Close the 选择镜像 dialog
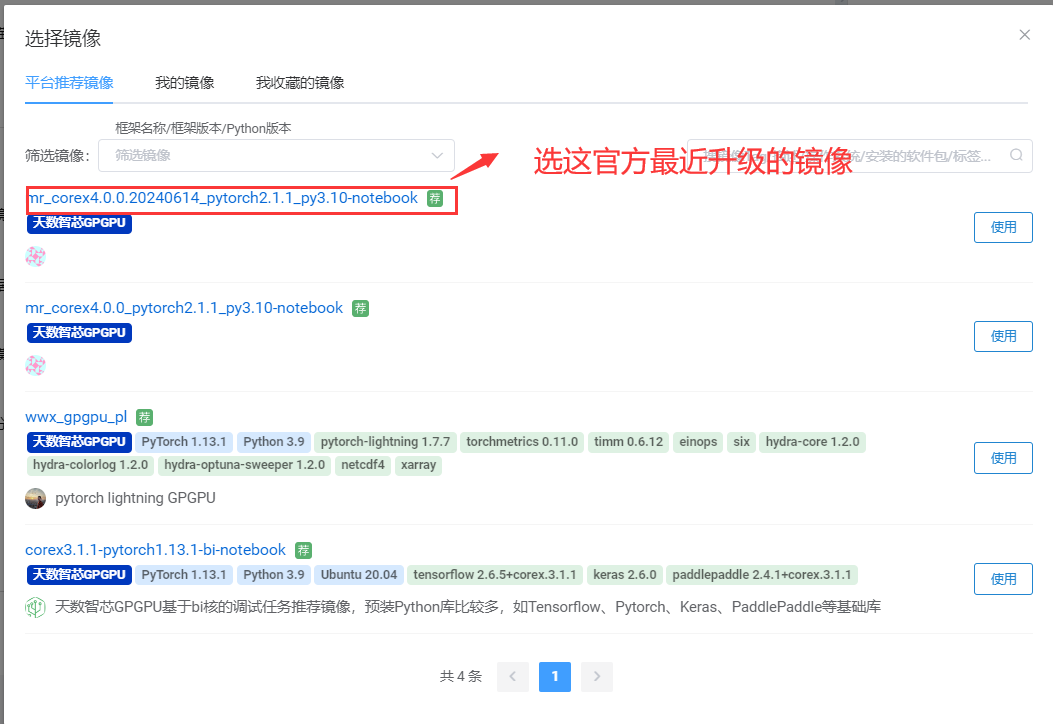The height and width of the screenshot is (724, 1053). click(x=1024, y=35)
